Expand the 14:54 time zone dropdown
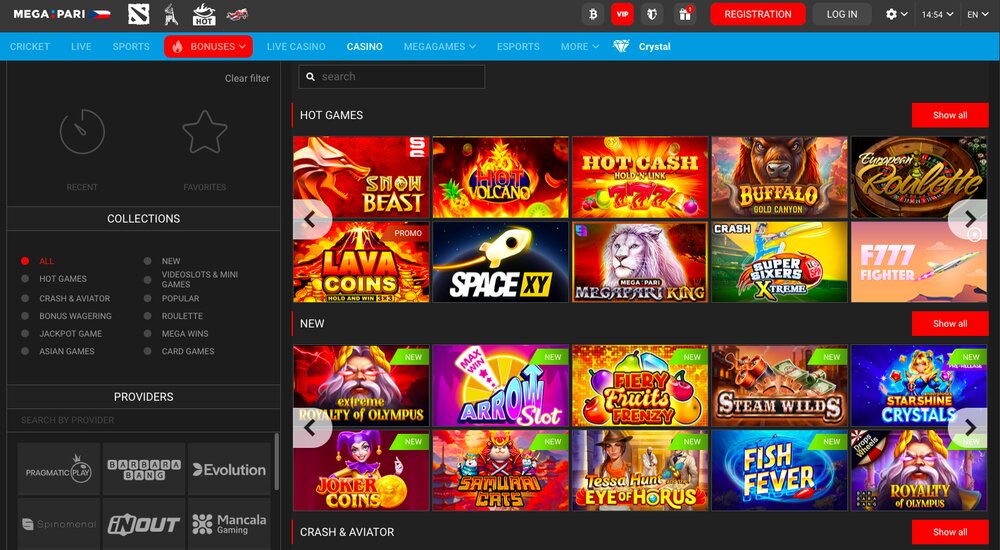This screenshot has width=1000, height=550. click(x=938, y=14)
